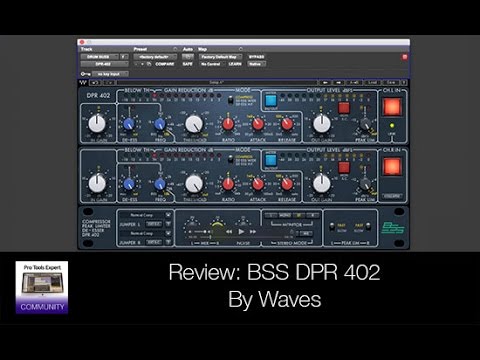Click channel R PEAK LIM knob
This screenshot has height=360, width=480.
(365, 184)
